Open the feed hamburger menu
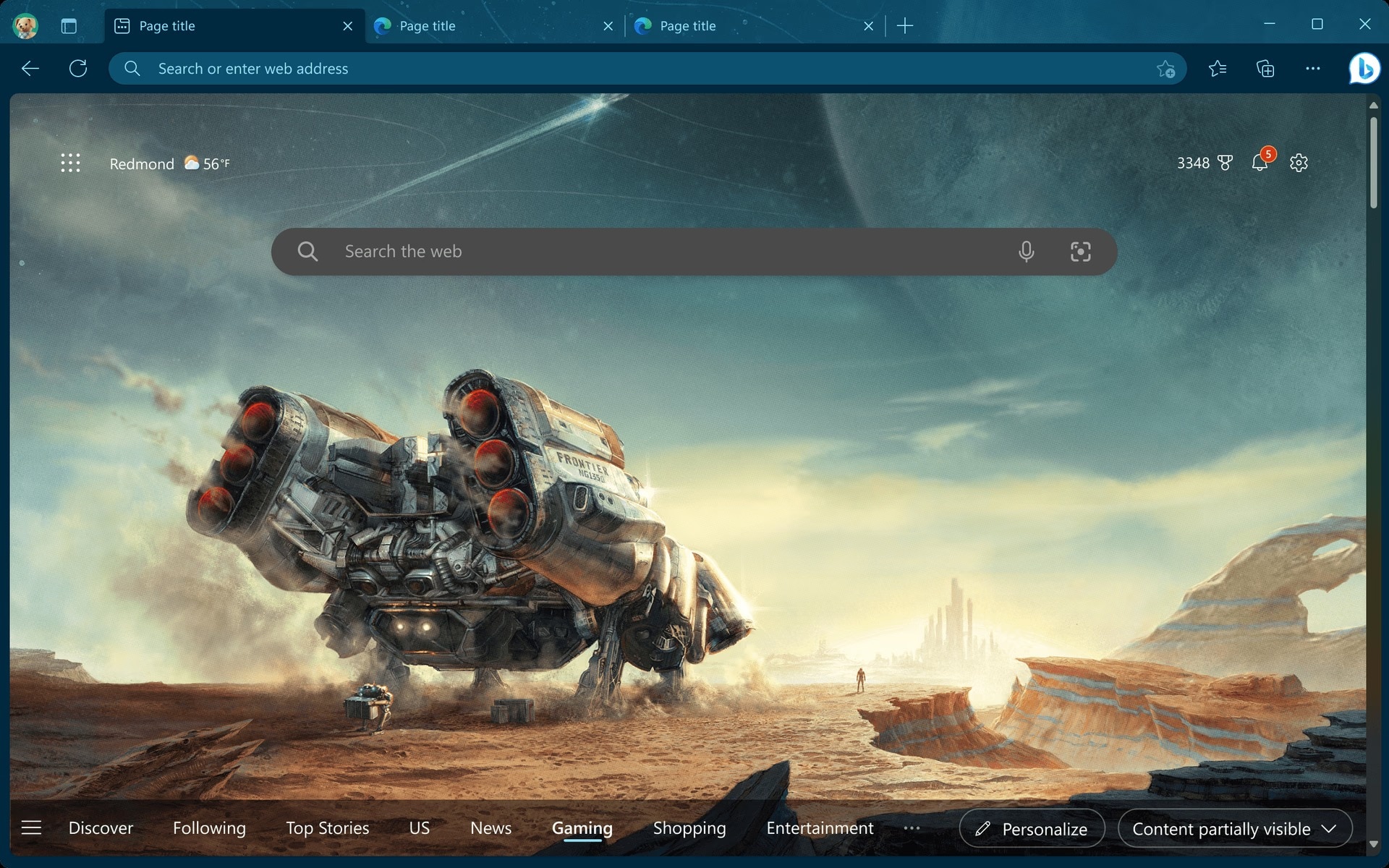 point(31,827)
